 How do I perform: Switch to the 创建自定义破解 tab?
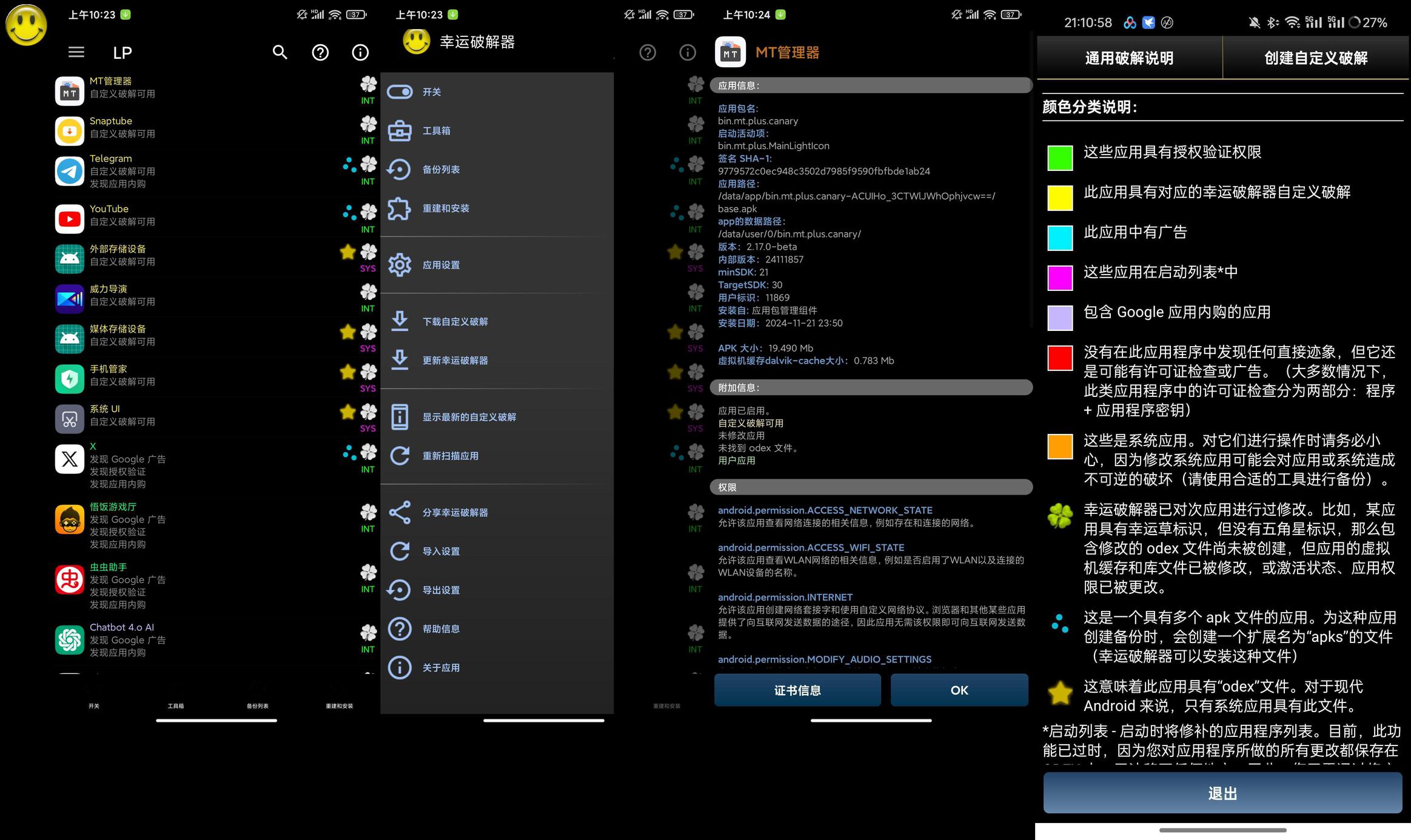pos(1315,58)
